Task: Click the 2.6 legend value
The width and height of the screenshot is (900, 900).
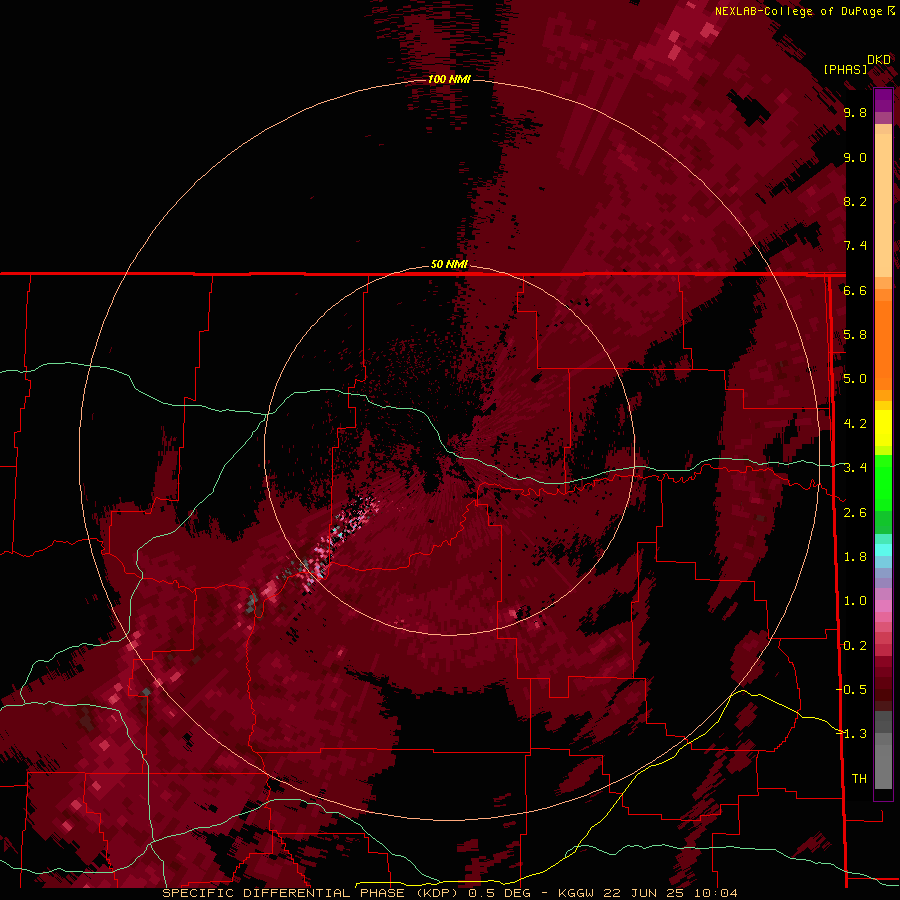Action: point(855,513)
